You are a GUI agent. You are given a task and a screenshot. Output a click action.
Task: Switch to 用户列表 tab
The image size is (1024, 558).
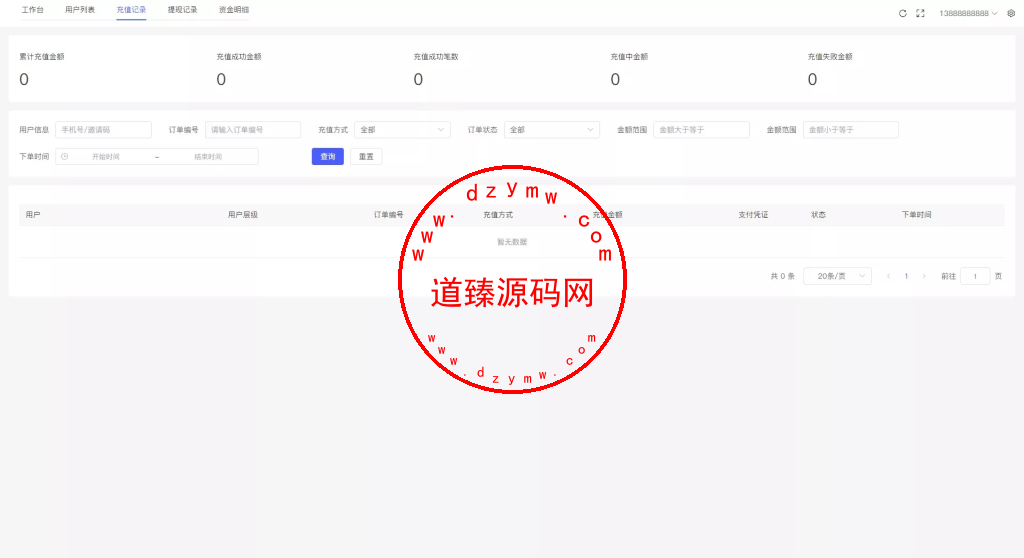80,10
